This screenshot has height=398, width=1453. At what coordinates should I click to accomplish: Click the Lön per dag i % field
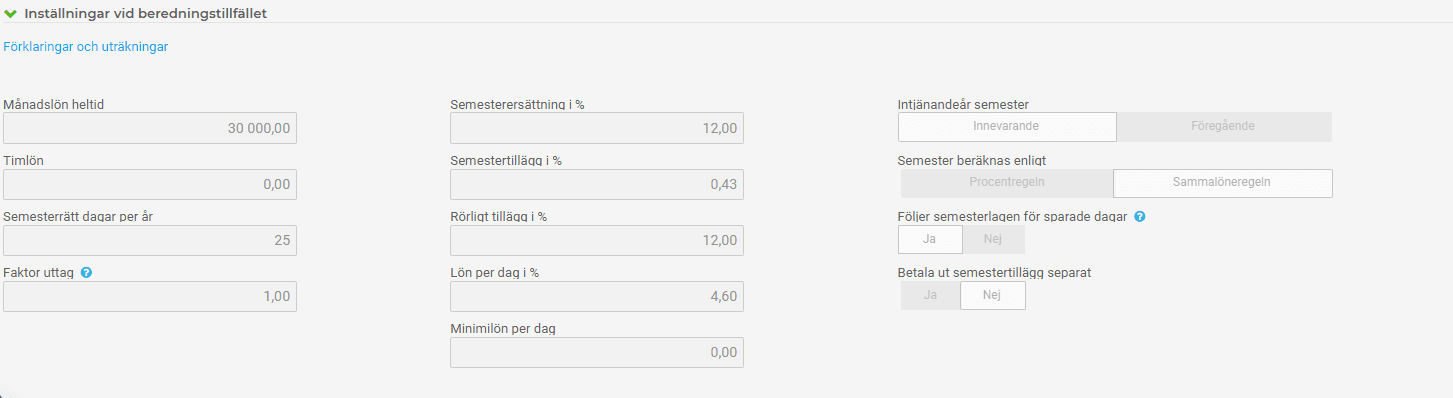click(597, 296)
